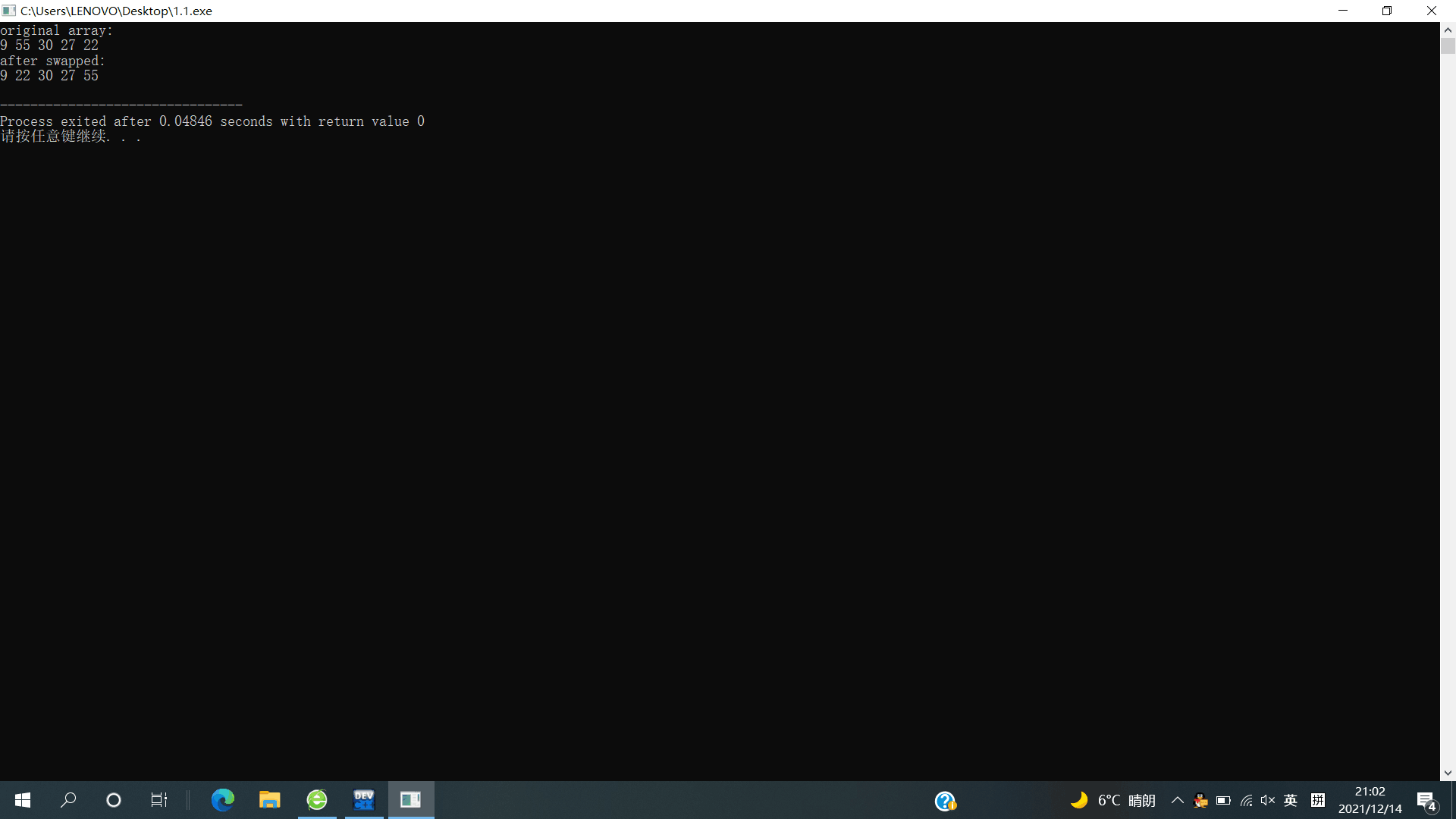Unmute the speaker volume tray icon
Image resolution: width=1456 pixels, height=819 pixels.
tap(1268, 800)
